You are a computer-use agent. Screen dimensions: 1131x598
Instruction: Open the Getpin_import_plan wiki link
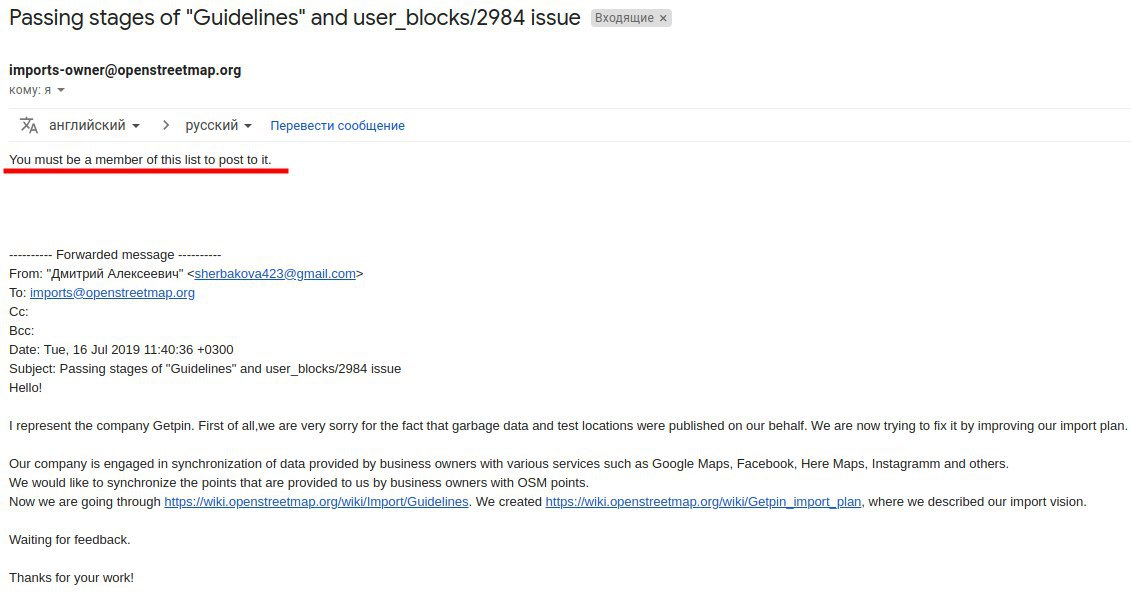pos(703,501)
